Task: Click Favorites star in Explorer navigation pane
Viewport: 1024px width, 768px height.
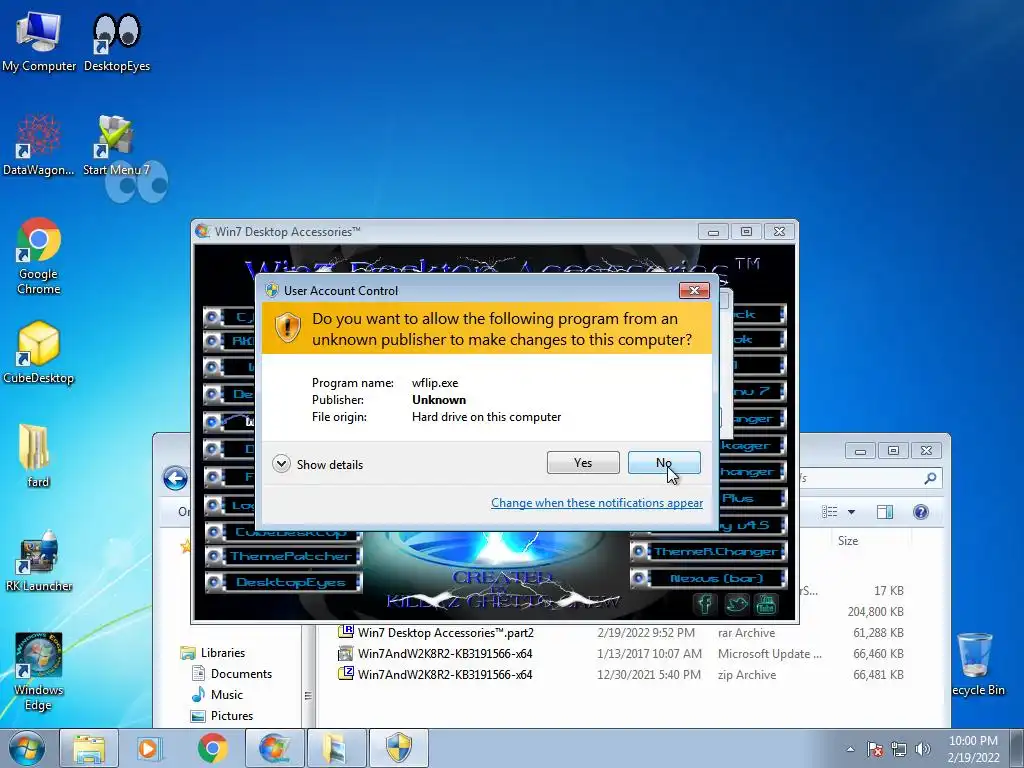Action: [x=186, y=546]
